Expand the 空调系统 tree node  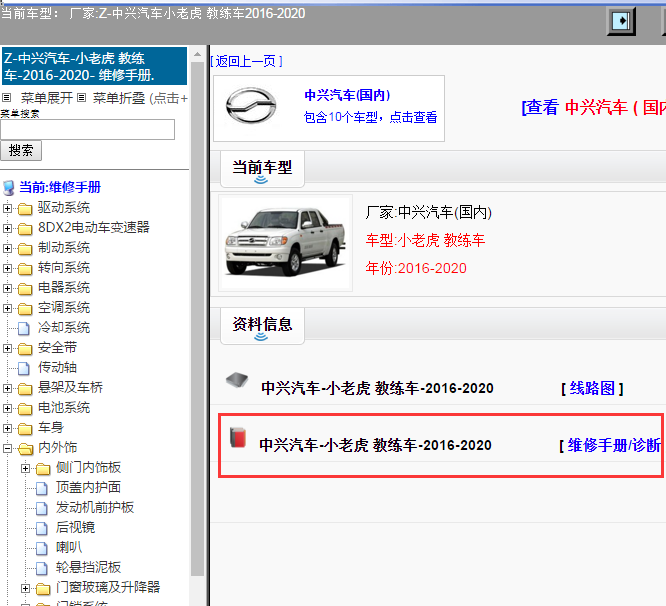tap(7, 308)
